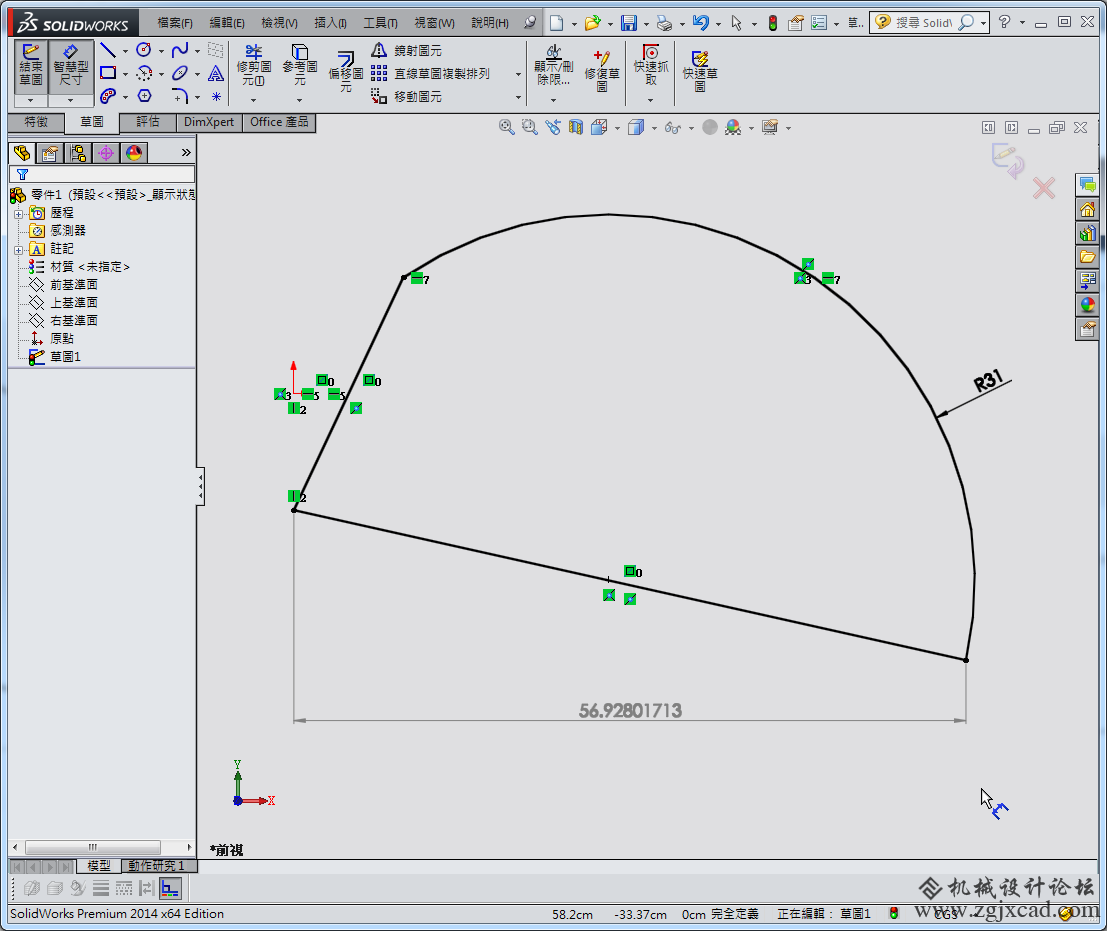The width and height of the screenshot is (1107, 931).
Task: Switch to the 特徵 (Features) tab
Action: (x=36, y=122)
